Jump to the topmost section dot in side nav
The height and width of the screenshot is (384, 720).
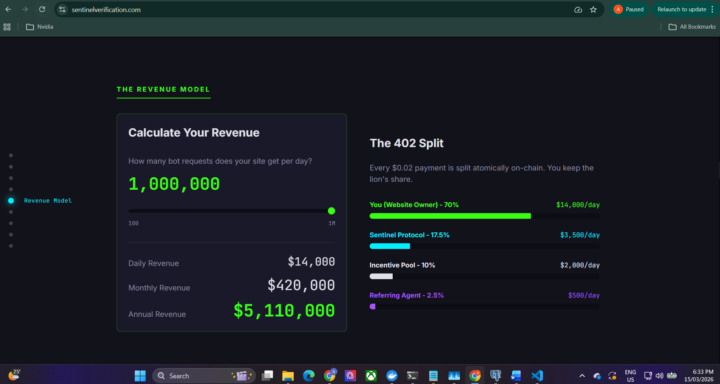pyautogui.click(x=11, y=156)
